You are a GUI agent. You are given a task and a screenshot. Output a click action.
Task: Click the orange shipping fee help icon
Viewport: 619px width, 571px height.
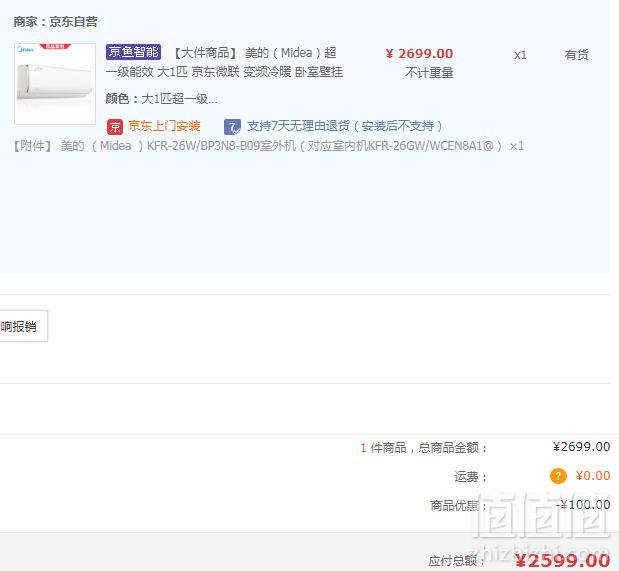[558, 476]
